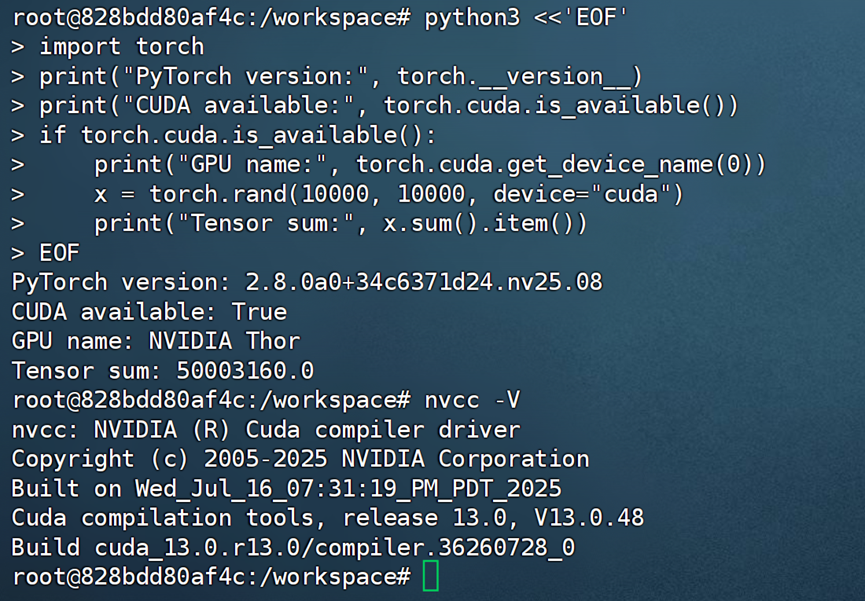This screenshot has height=601, width=865.
Task: Click the 'GPU name: NVIDIA Thor' output
Action: pos(156,341)
